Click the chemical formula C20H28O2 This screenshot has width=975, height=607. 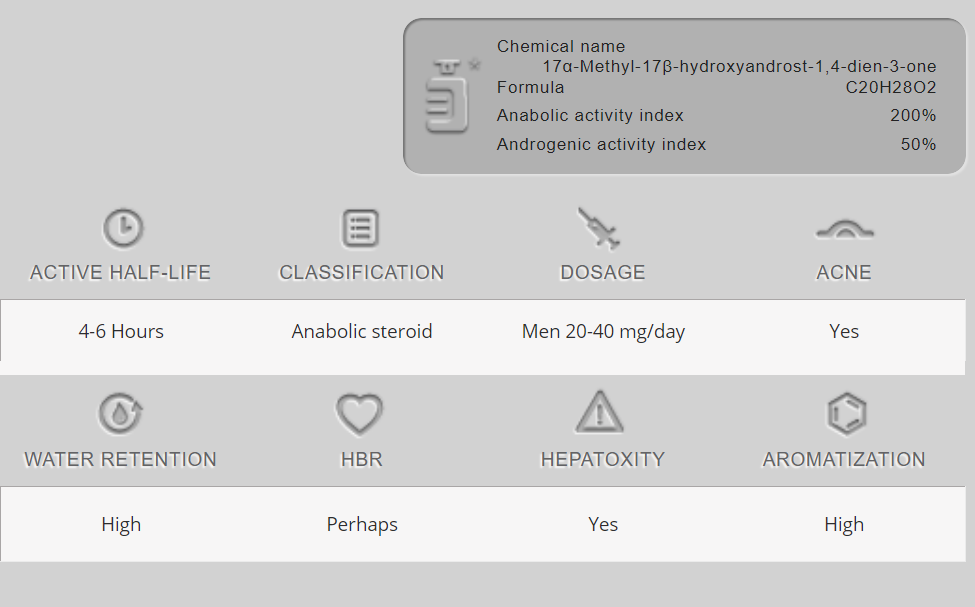[x=891, y=88]
